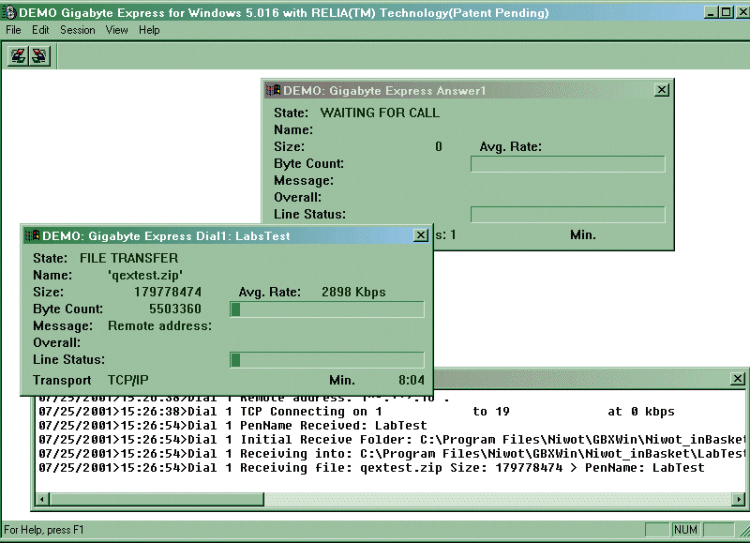Close the Dial1: LabsTest window
The height and width of the screenshot is (543, 750).
coord(420,235)
